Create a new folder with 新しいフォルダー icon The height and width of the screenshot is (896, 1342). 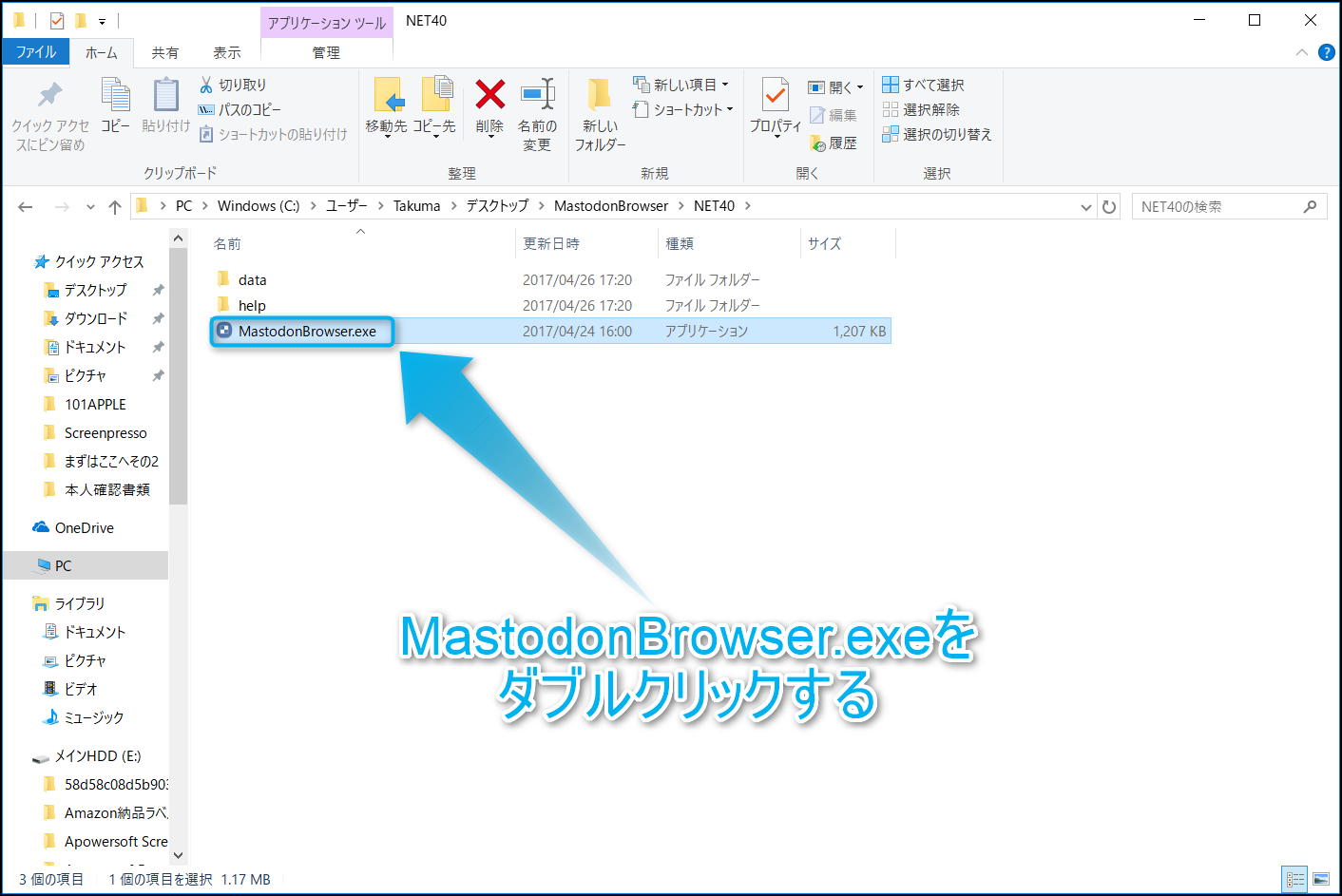[x=599, y=96]
